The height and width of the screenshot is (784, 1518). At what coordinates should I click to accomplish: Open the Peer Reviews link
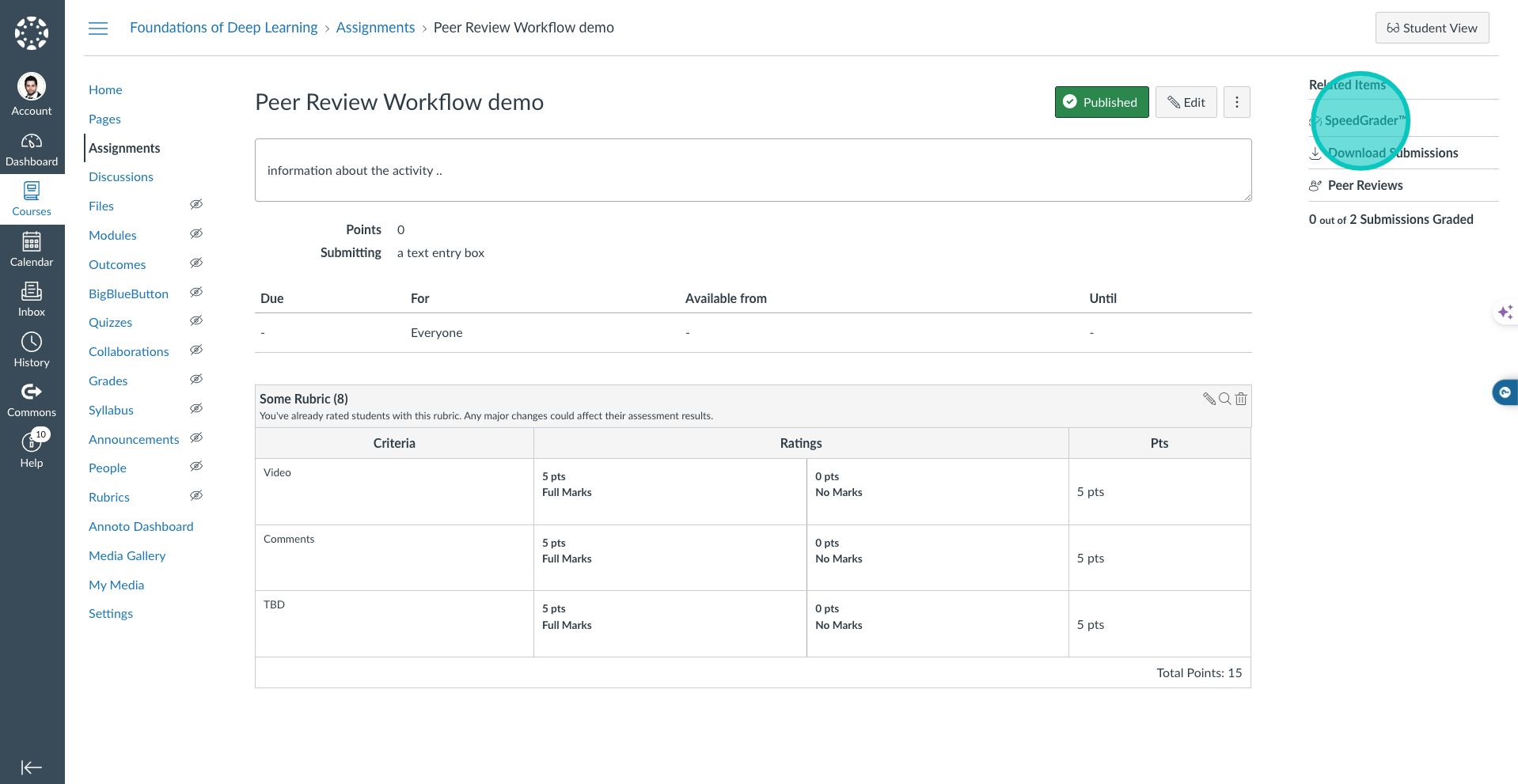click(x=1364, y=185)
